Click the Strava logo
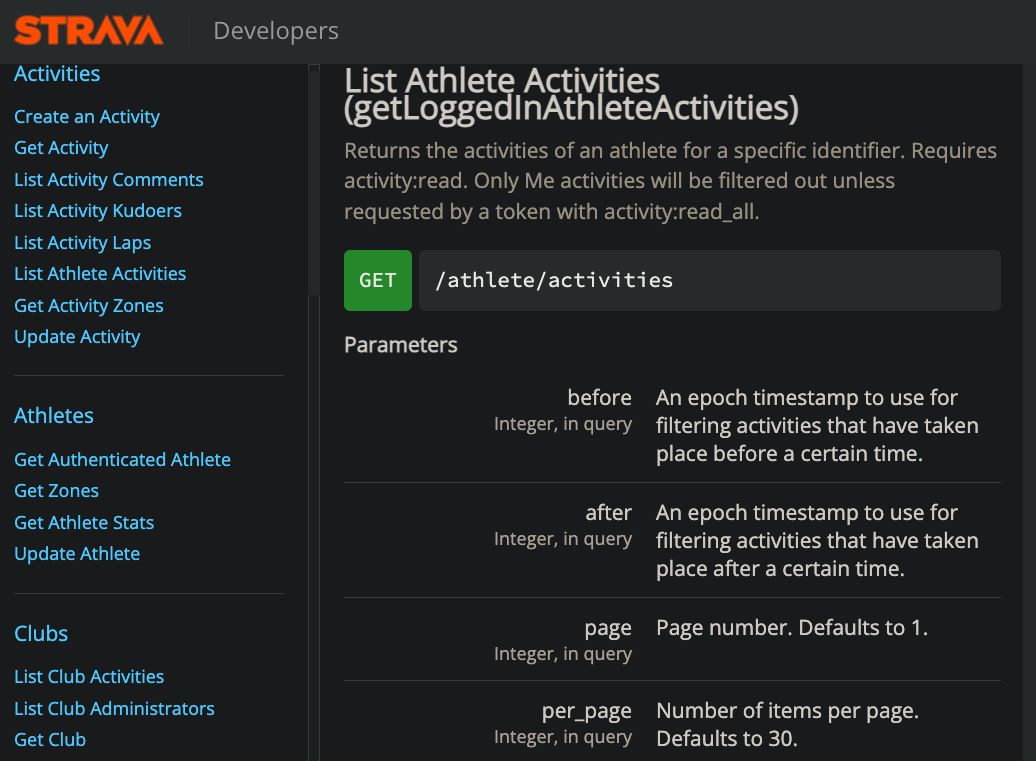The height and width of the screenshot is (761, 1036). [x=89, y=31]
